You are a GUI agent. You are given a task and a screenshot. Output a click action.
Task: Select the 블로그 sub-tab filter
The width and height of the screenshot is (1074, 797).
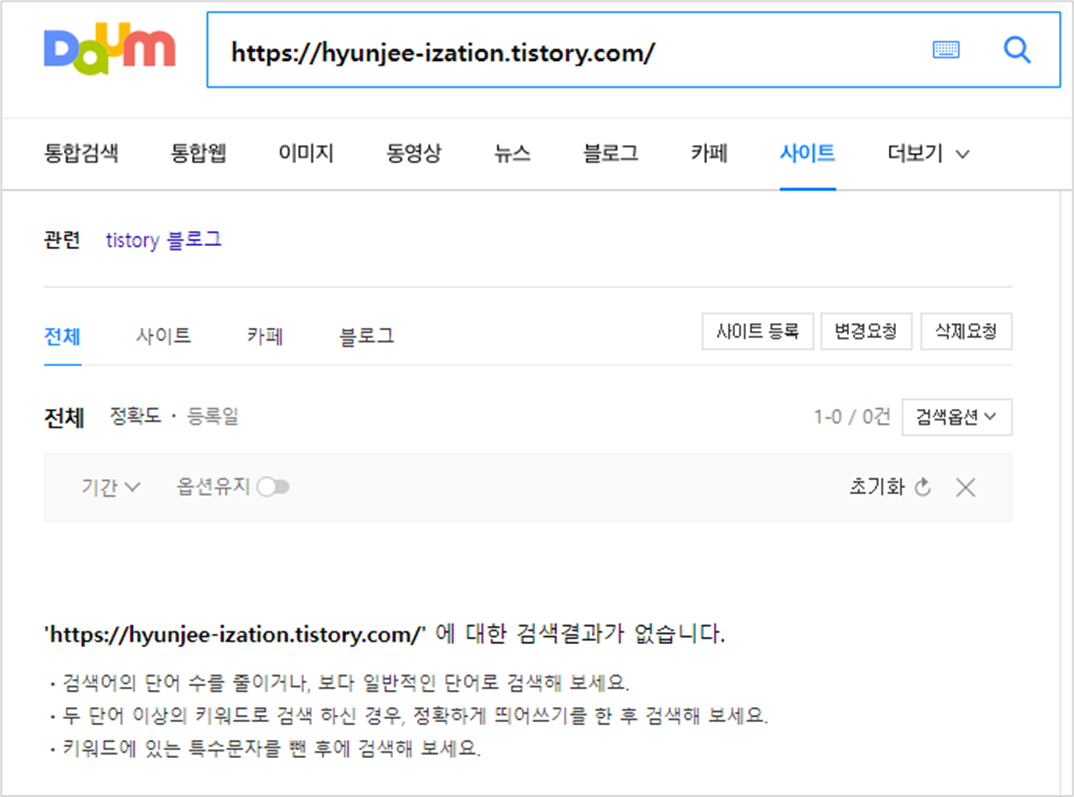point(367,336)
